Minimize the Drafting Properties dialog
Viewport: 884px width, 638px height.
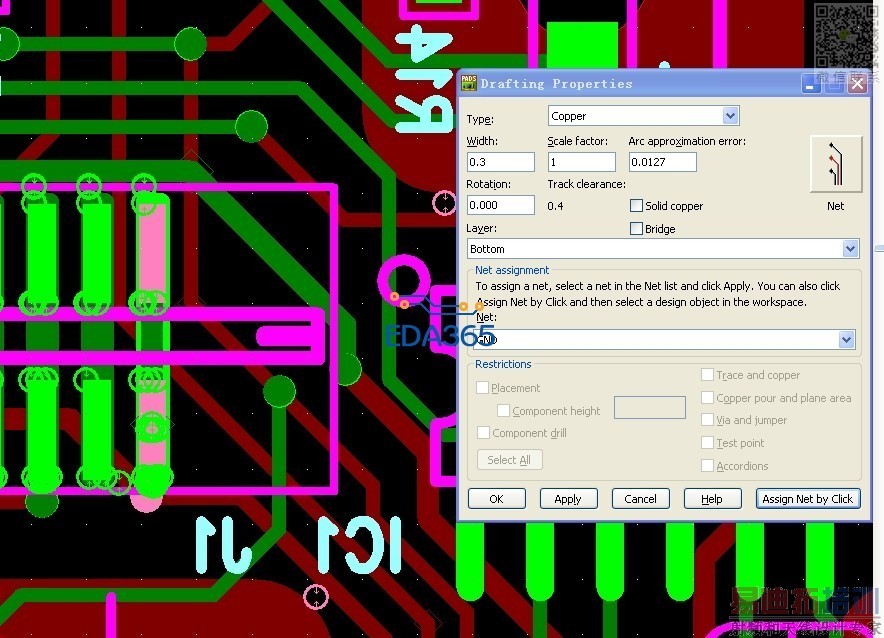[x=810, y=84]
